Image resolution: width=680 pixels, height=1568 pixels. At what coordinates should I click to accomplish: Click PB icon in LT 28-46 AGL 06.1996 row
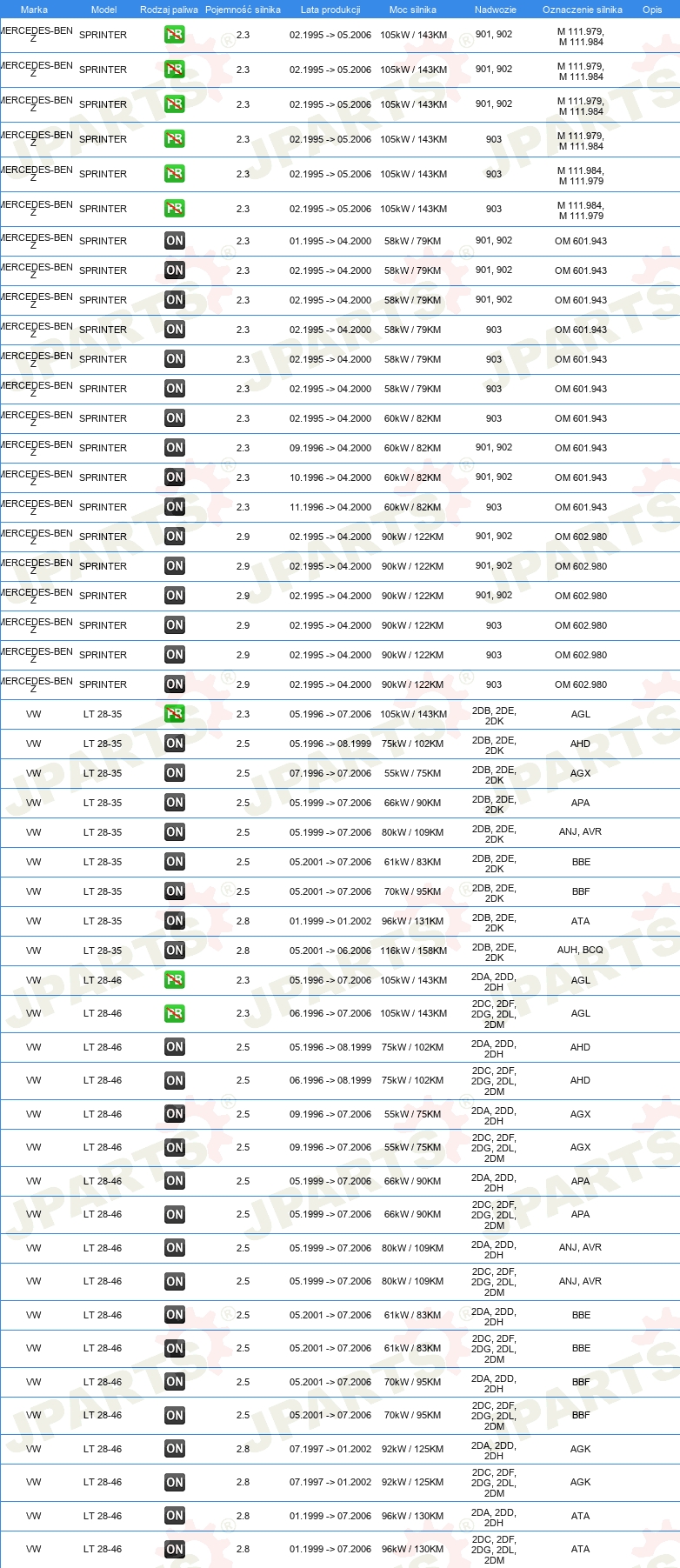pos(175,1013)
